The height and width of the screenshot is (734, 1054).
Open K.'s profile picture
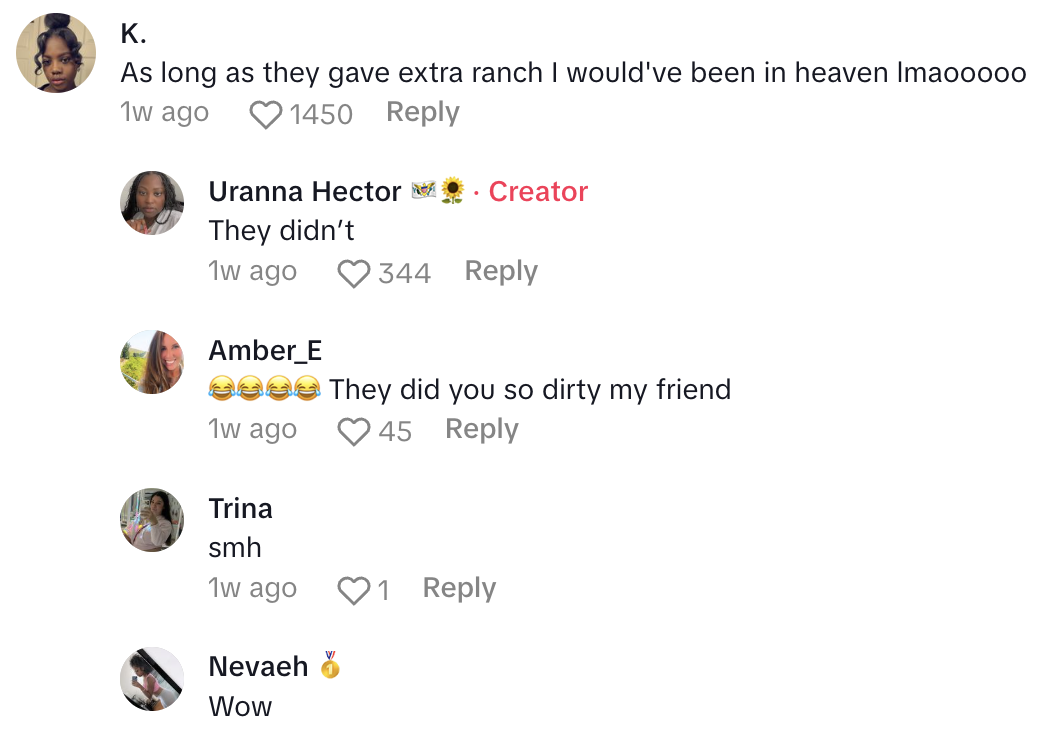click(57, 53)
